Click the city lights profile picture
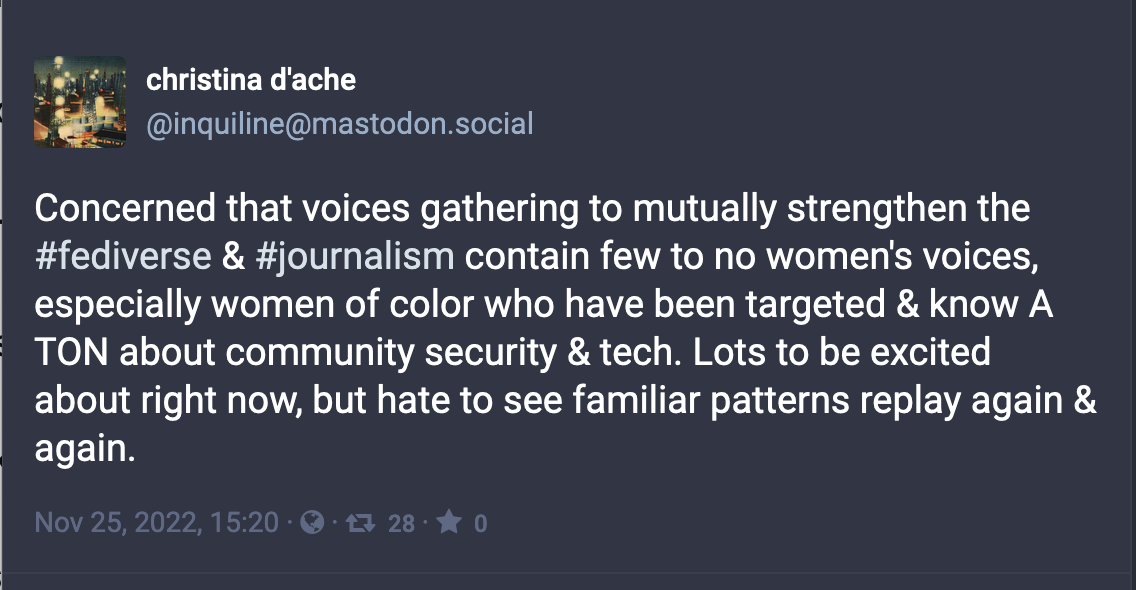The image size is (1136, 590). click(x=80, y=102)
